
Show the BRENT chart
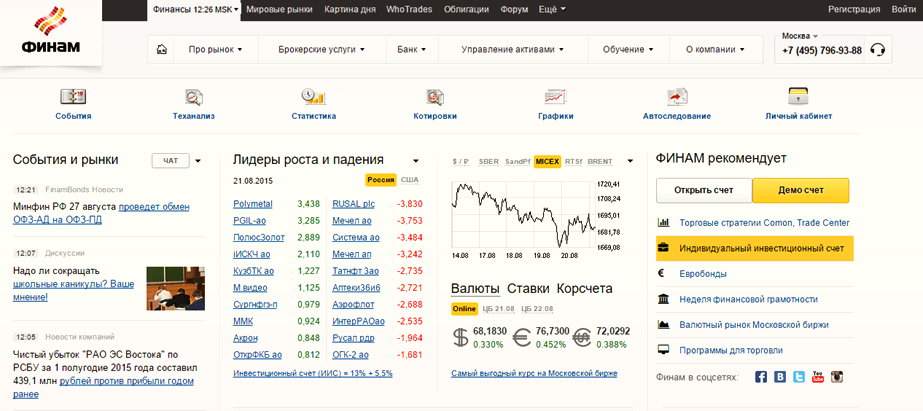click(x=600, y=161)
